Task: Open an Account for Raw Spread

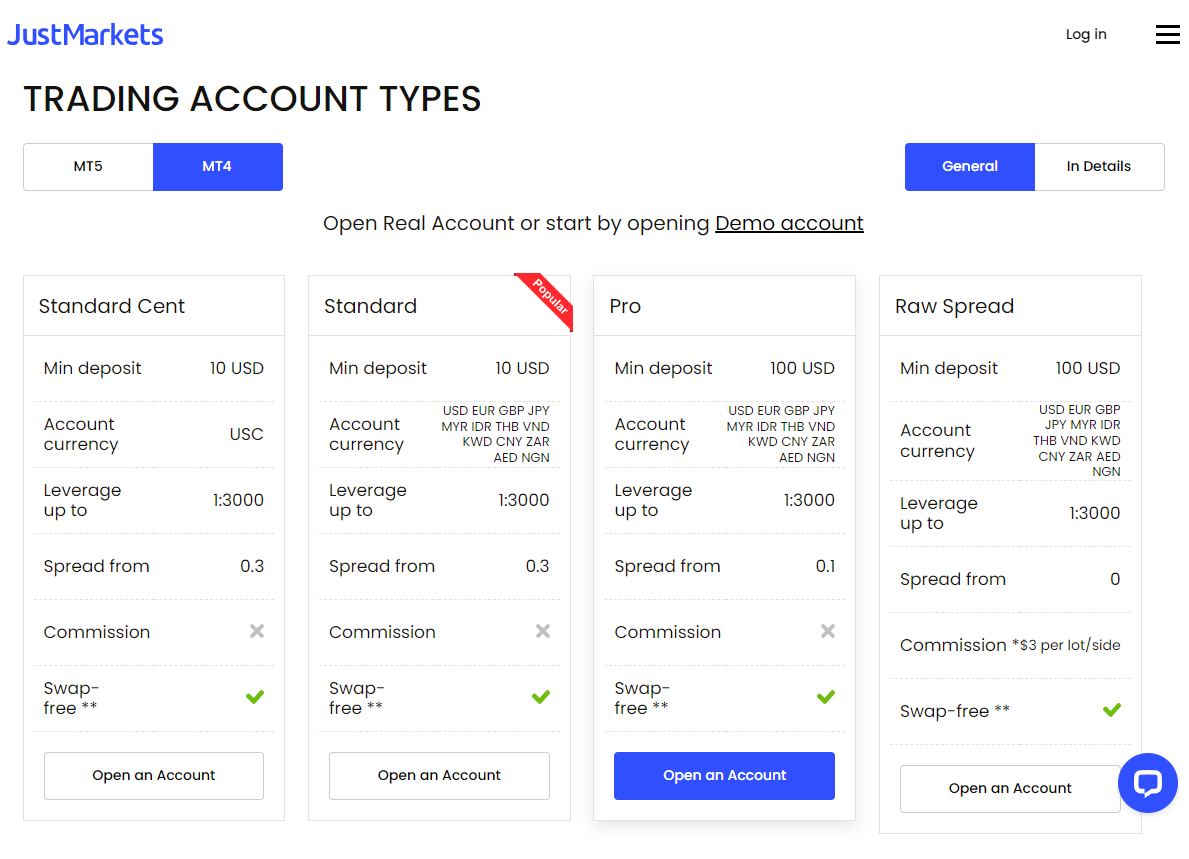Action: tap(1009, 789)
